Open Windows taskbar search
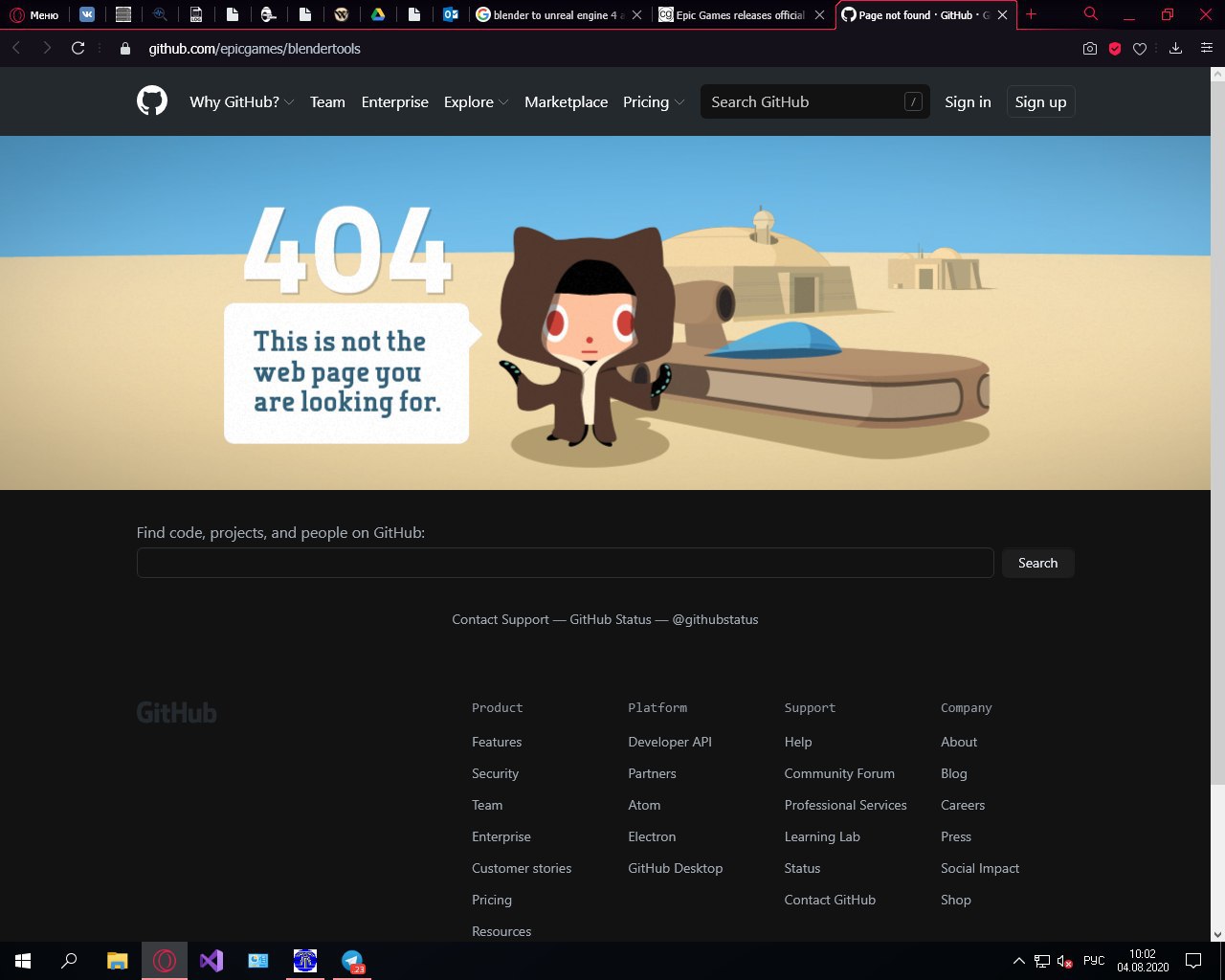Viewport: 1225px width, 980px height. (x=69, y=961)
